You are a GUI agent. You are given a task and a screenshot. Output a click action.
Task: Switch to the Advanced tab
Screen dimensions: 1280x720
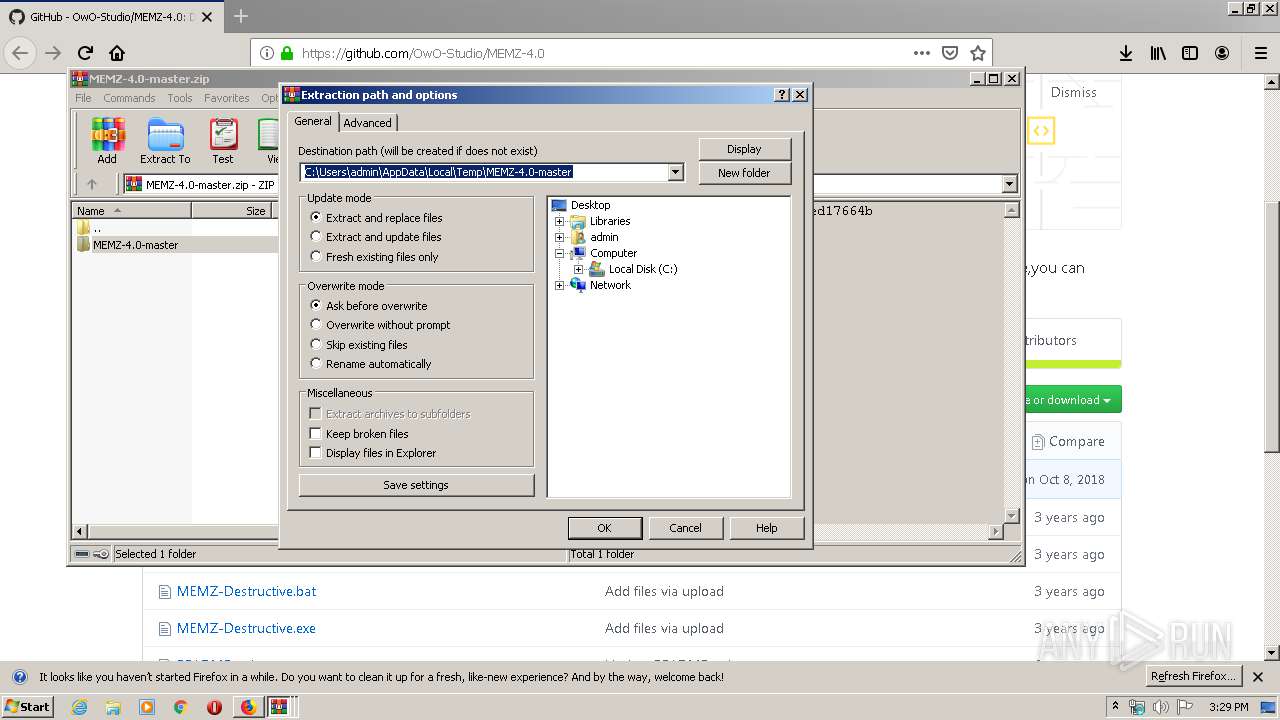click(x=368, y=123)
